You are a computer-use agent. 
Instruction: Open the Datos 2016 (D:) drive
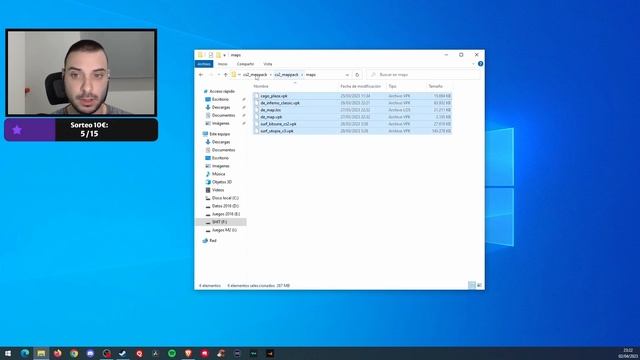tap(225, 206)
